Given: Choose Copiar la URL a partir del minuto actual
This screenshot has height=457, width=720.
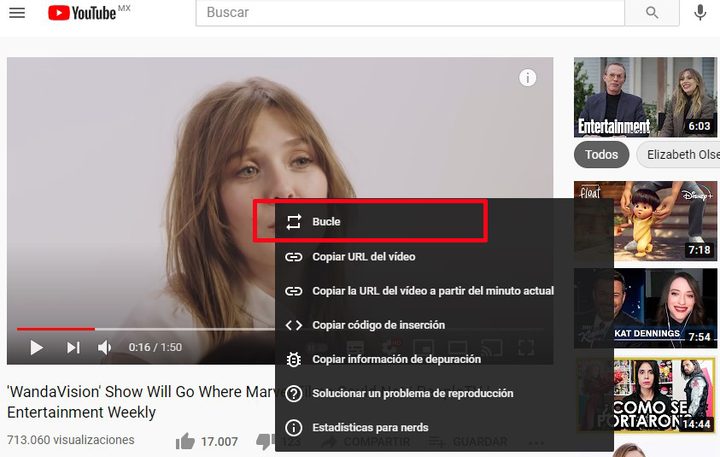Looking at the screenshot, I should (444, 291).
